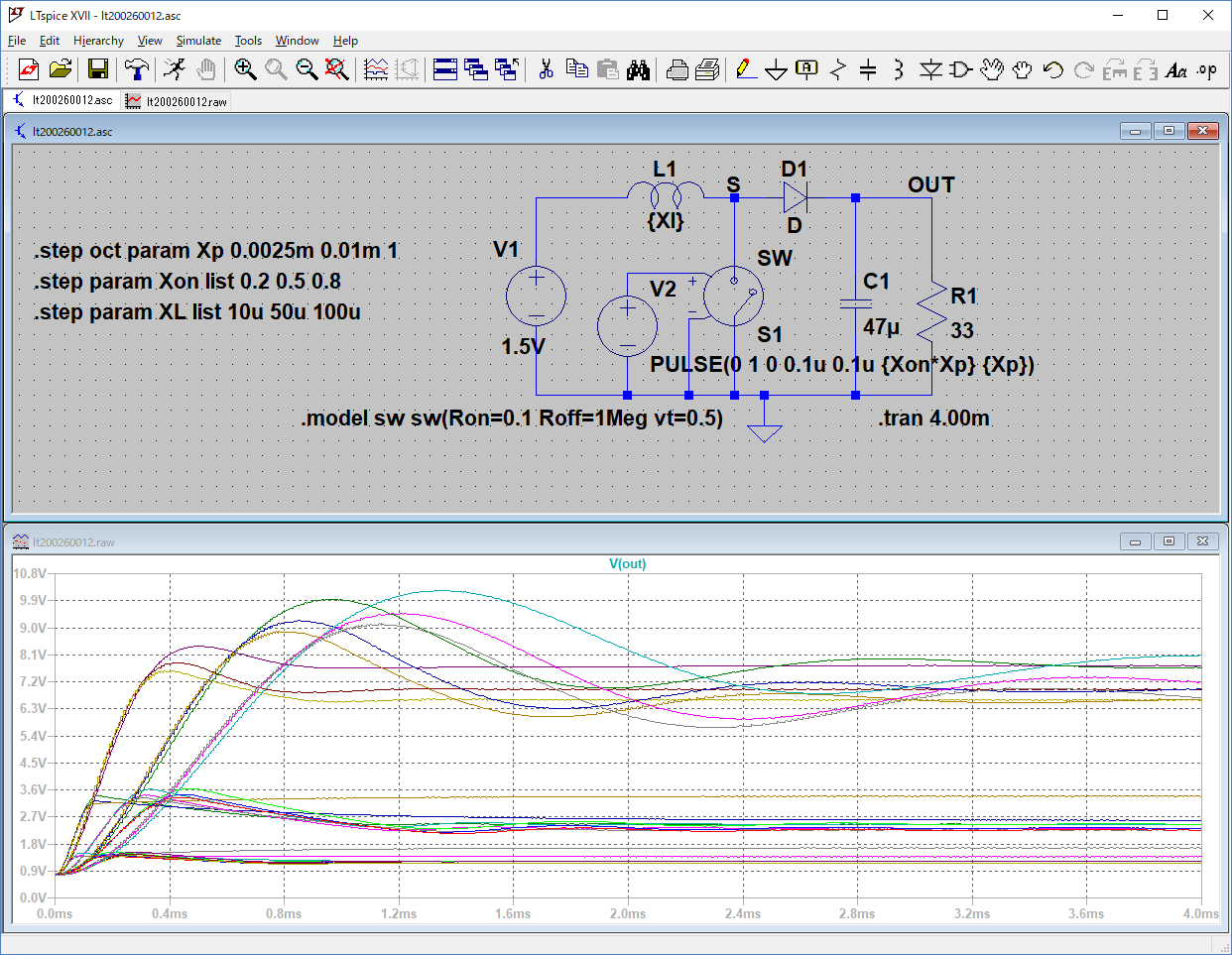
Task: Click the Undo arrow in the toolbar
Action: tap(1053, 69)
